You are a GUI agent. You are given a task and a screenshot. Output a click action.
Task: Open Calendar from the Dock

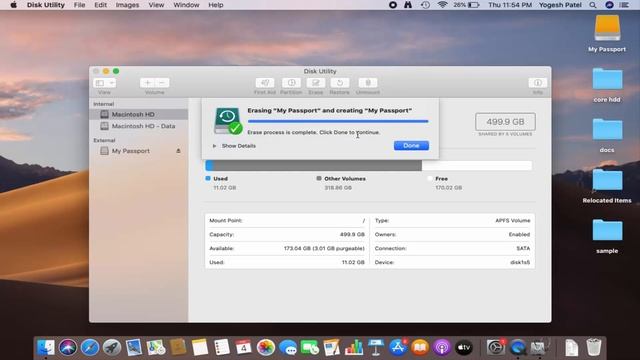pyautogui.click(x=244, y=347)
